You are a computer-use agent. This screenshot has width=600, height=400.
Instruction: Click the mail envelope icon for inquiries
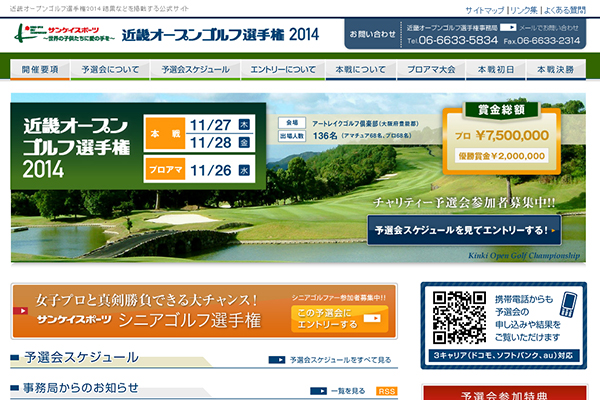tap(508, 28)
